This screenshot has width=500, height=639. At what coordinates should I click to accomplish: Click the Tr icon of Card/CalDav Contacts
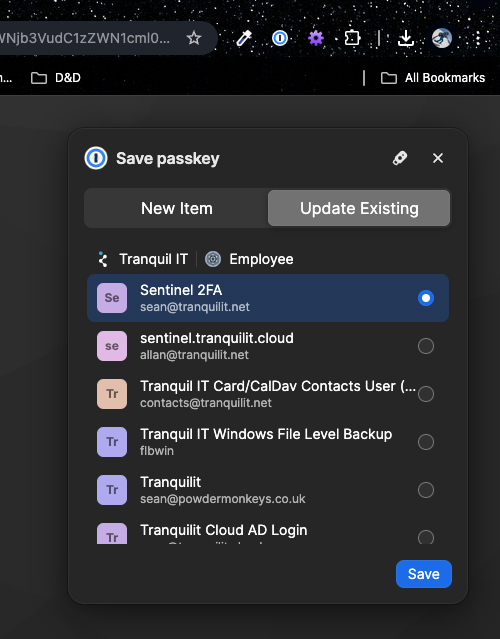pyautogui.click(x=112, y=394)
